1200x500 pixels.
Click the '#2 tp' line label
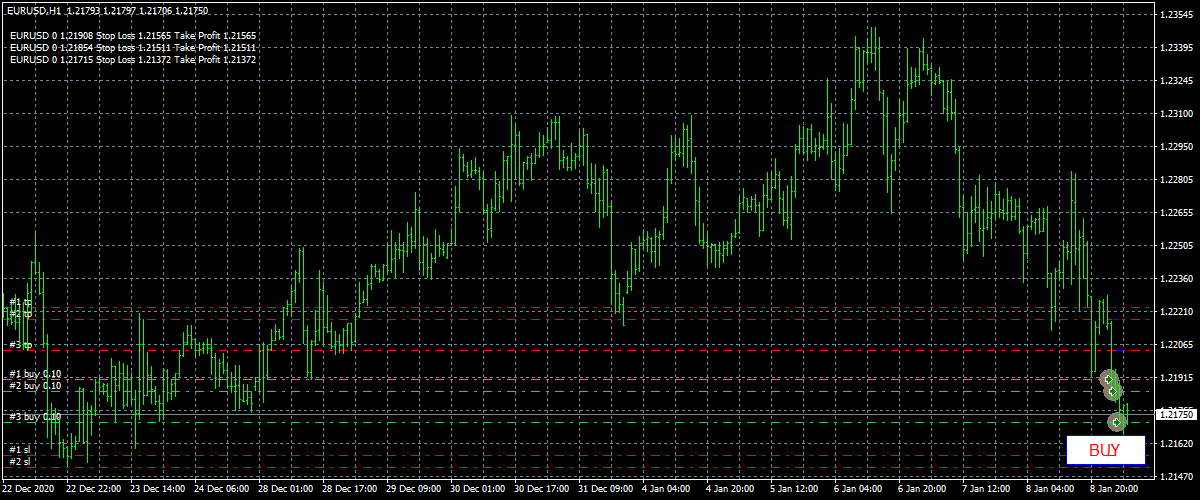(21, 313)
